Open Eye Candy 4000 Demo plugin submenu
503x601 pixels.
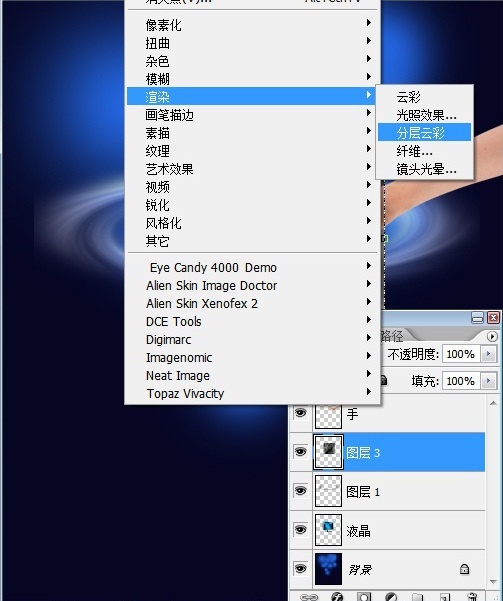253,267
